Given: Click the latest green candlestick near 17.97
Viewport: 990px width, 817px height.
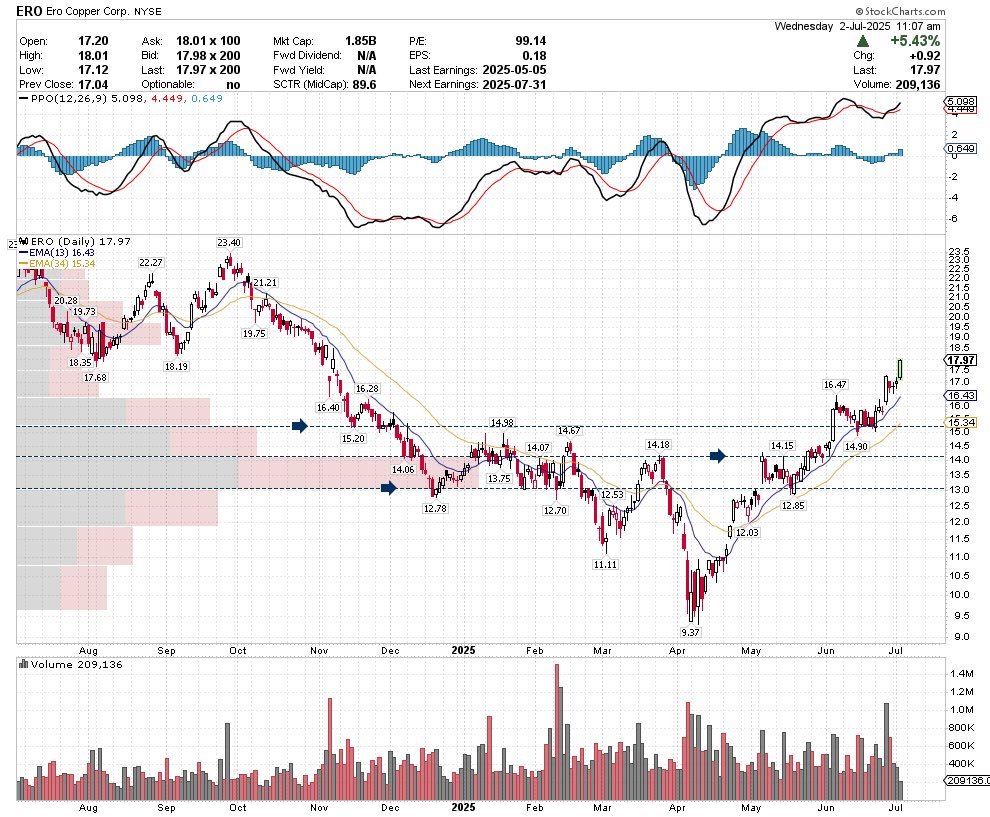Looking at the screenshot, I should tap(900, 369).
